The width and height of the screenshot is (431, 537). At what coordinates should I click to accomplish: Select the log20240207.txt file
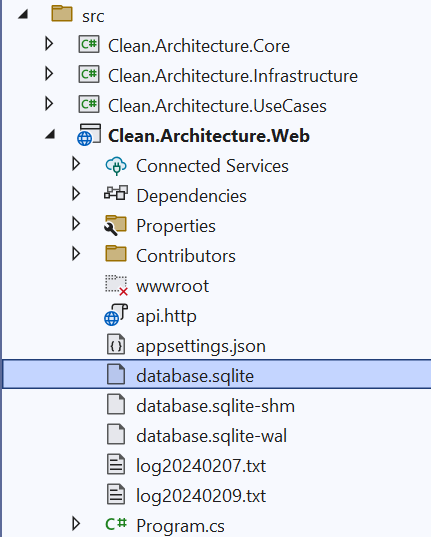click(201, 466)
